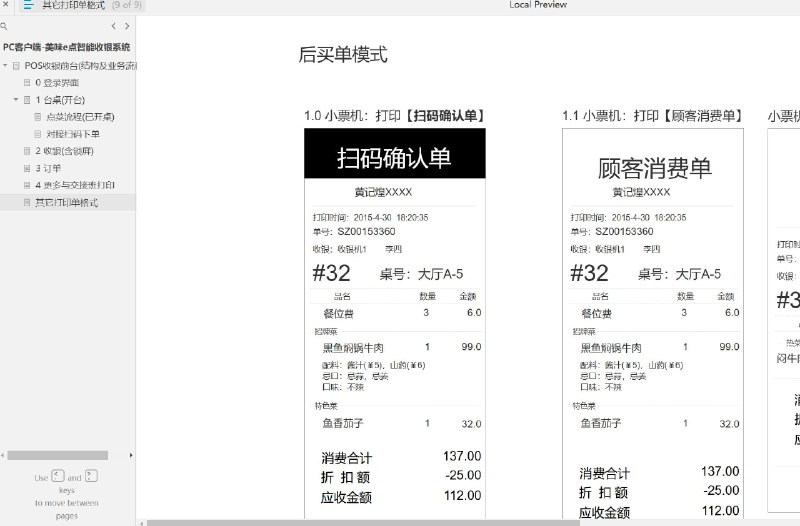
Task: Click 单号 SZ00153360 in 扫码确认单 receipt
Action: pyautogui.click(x=354, y=232)
